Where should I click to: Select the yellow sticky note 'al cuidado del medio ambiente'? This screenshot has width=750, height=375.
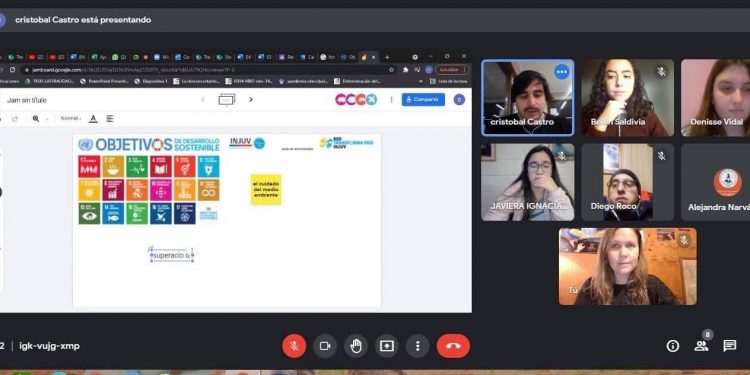[266, 189]
